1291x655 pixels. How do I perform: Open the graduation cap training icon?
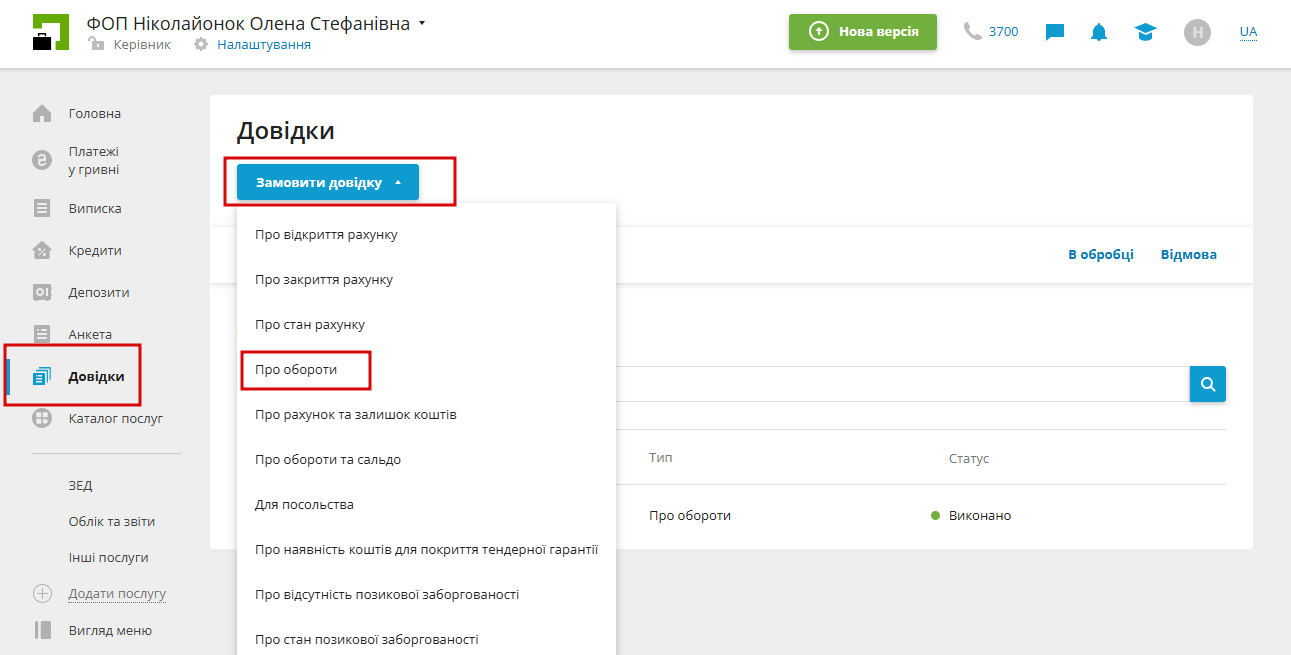click(1145, 32)
